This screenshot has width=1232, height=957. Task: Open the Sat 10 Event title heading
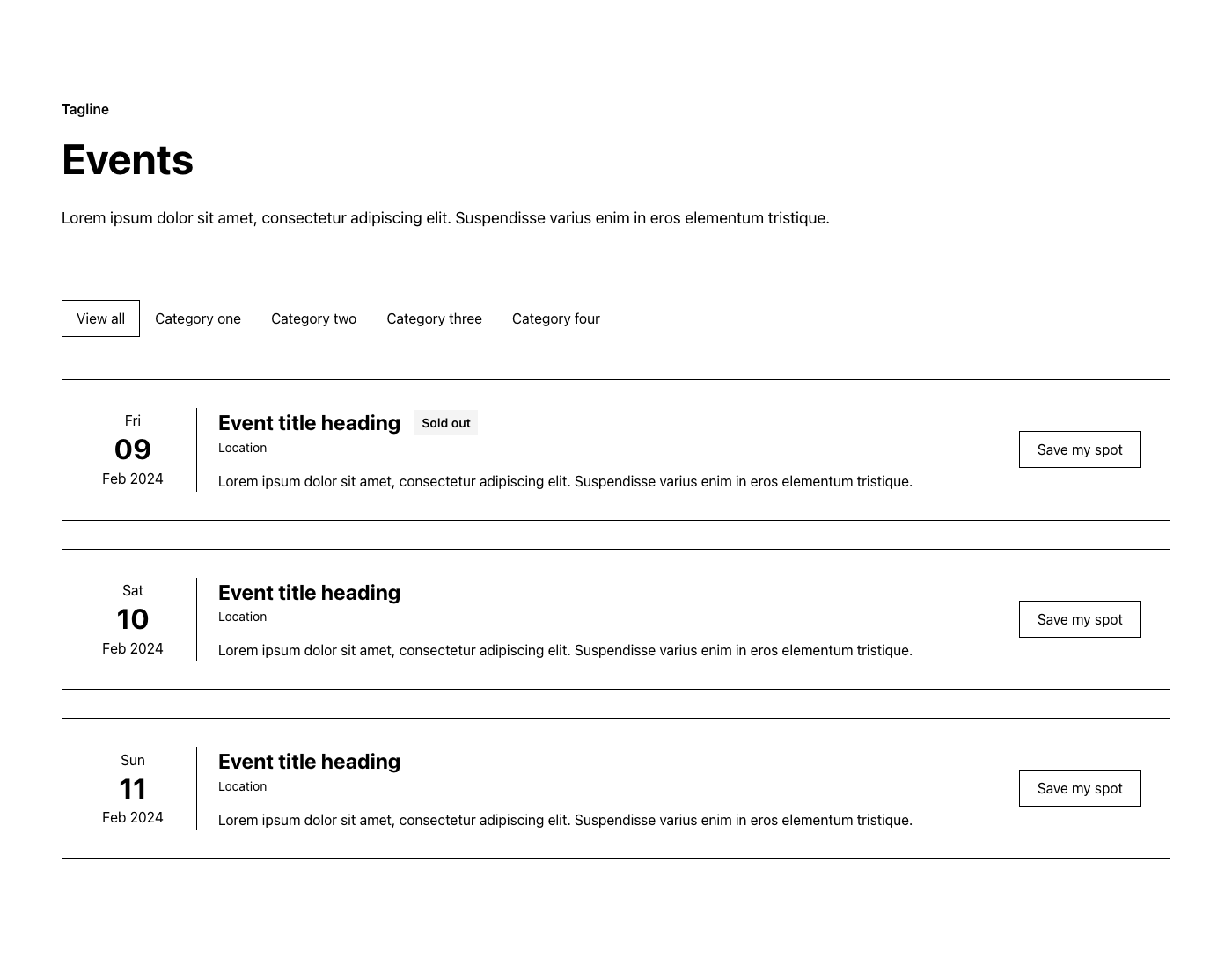point(309,593)
